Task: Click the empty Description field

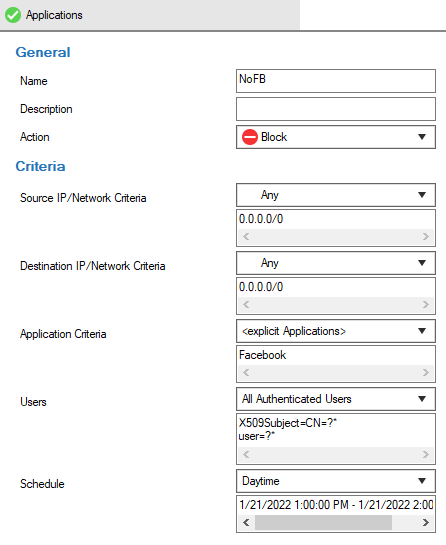Action: click(x=336, y=109)
